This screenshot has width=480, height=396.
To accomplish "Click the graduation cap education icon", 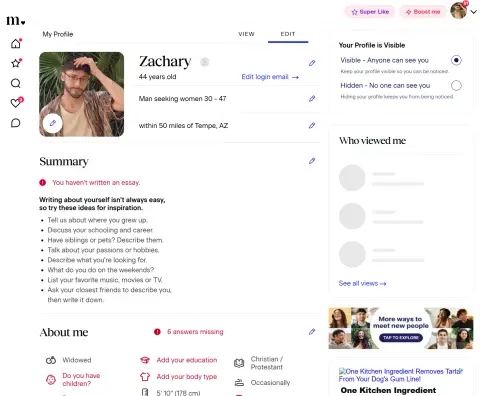I will pyautogui.click(x=145, y=360).
